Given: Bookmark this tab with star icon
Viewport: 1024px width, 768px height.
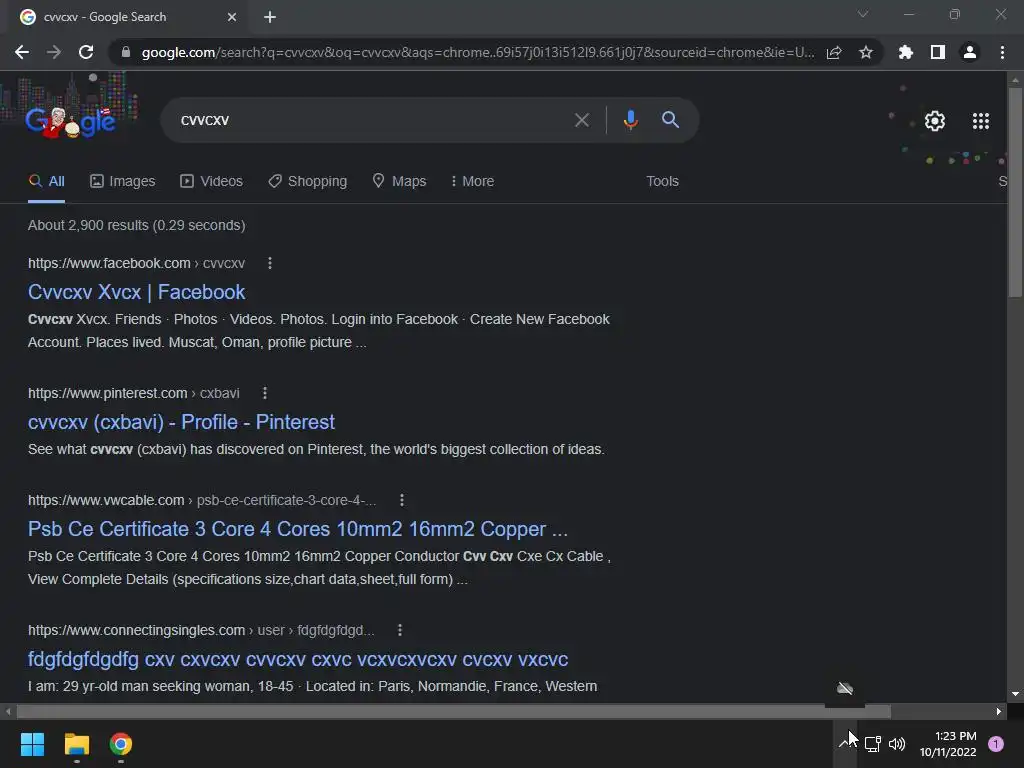Looking at the screenshot, I should coord(866,52).
